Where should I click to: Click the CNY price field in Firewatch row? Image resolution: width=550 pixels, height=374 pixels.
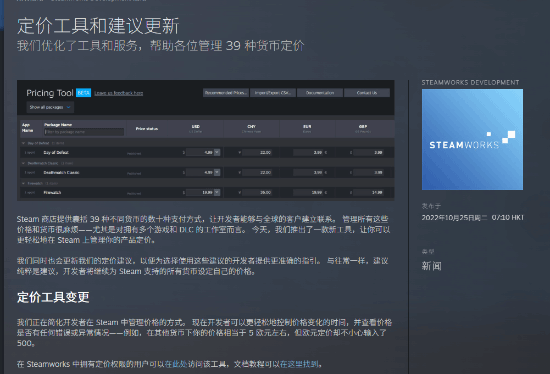coord(257,192)
